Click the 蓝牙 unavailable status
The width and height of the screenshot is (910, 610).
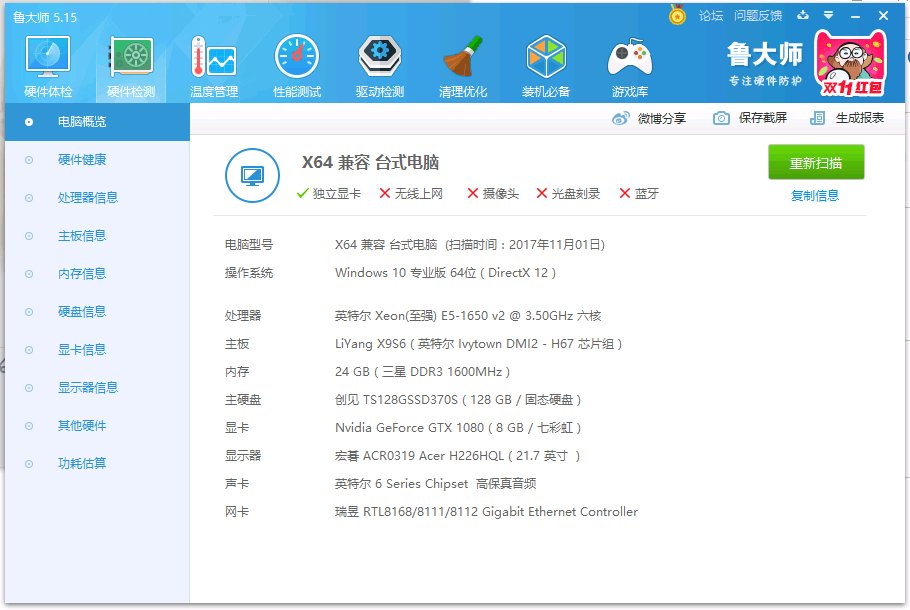click(639, 194)
